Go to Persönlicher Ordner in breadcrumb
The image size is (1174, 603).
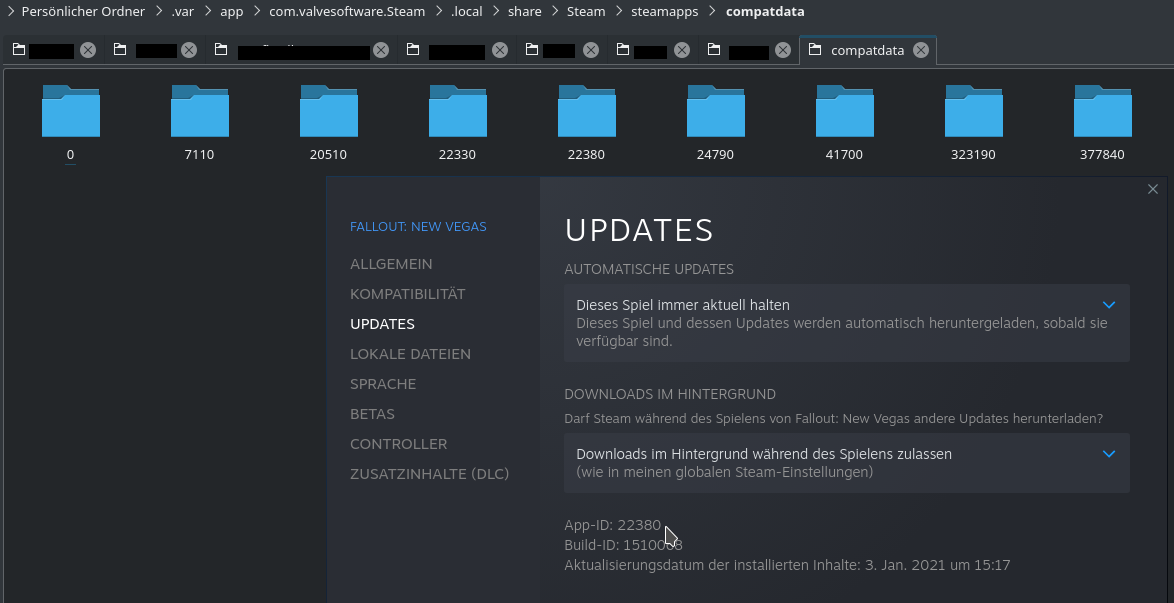pyautogui.click(x=83, y=12)
